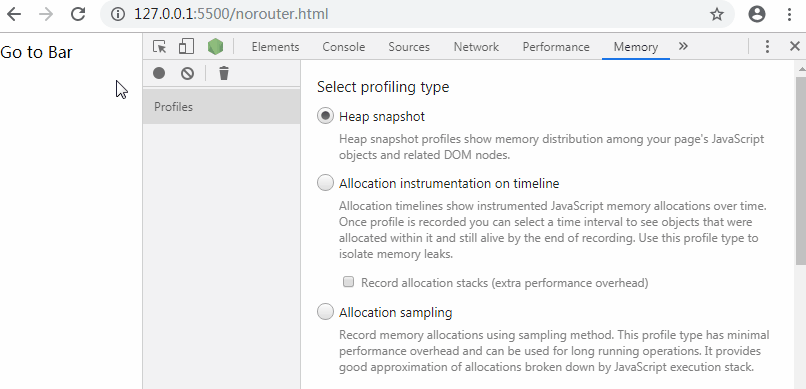Select Allocation instrumentation on timeline option

click(325, 183)
